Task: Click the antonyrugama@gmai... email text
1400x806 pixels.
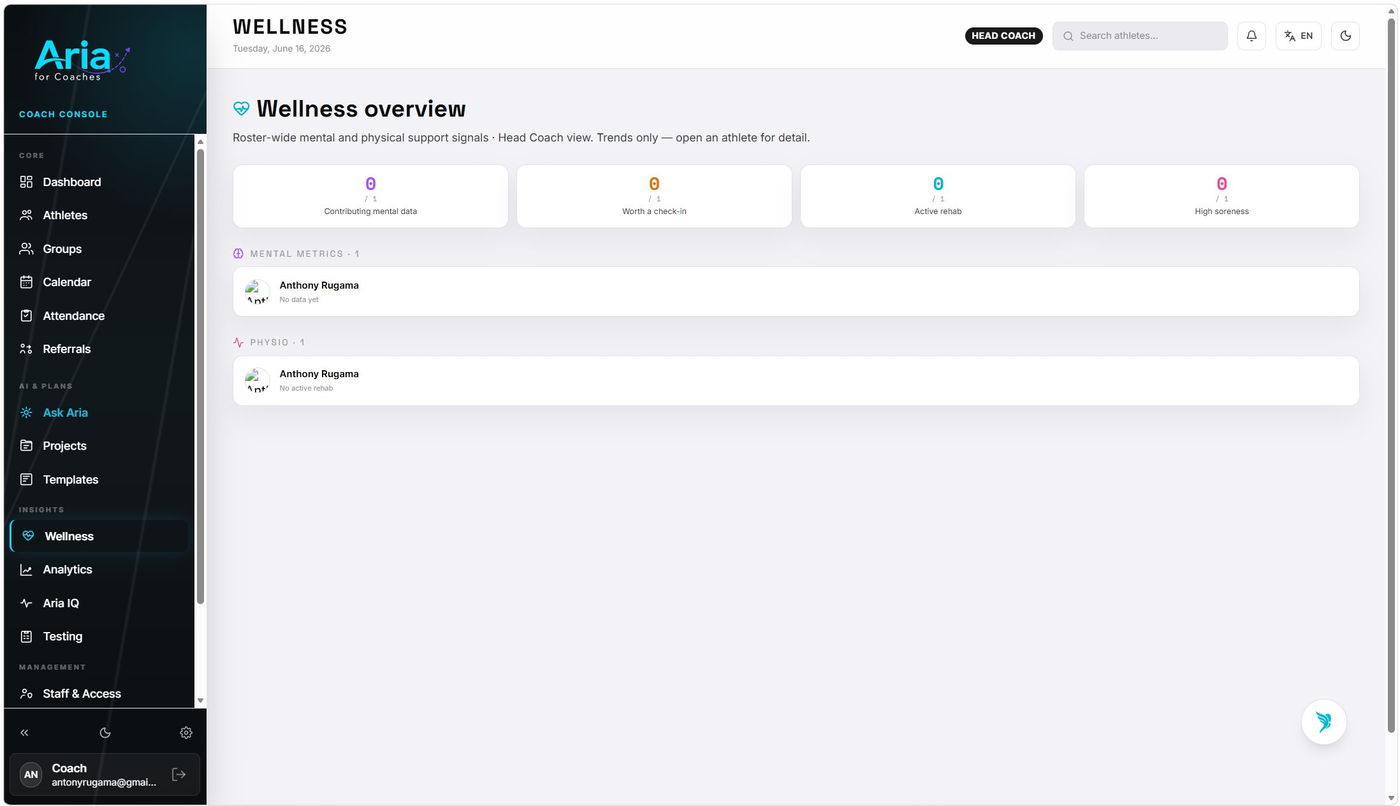Action: click(x=104, y=782)
